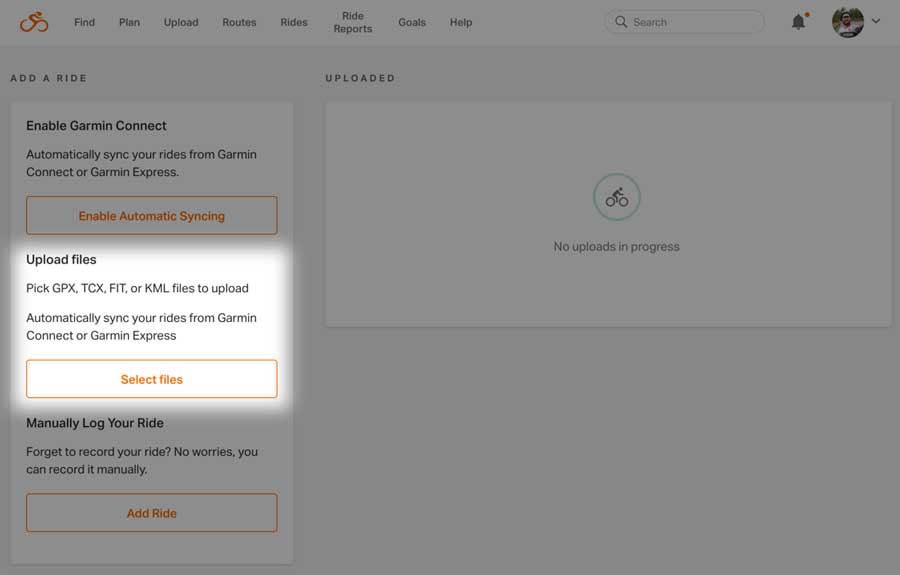Click the search magnifier icon
Viewport: 900px width, 575px height.
[620, 22]
